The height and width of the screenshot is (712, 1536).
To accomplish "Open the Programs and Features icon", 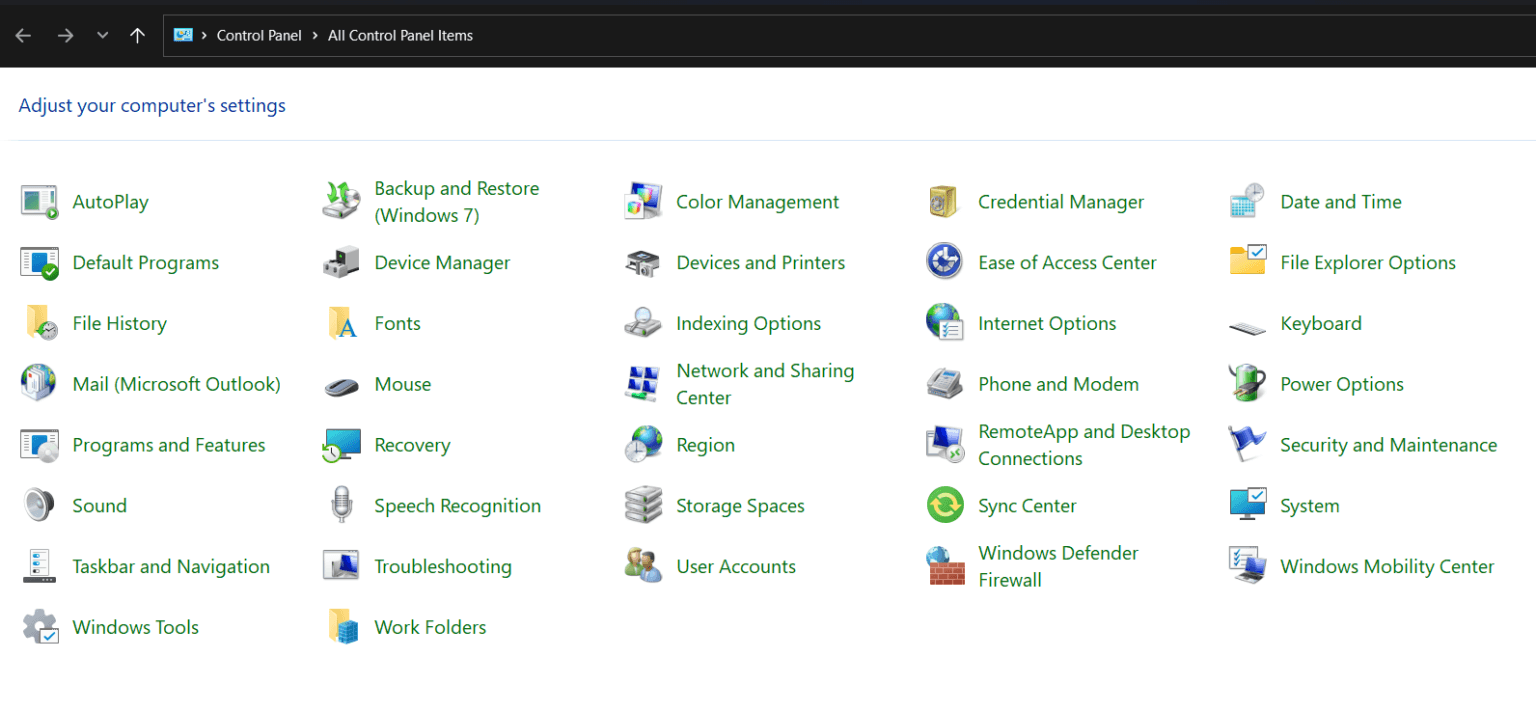I will pos(40,445).
